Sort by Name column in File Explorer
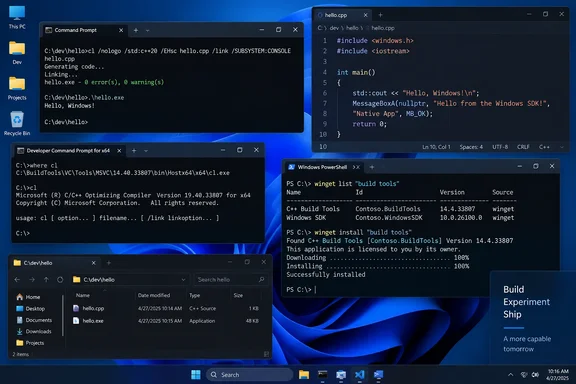 click(83, 295)
